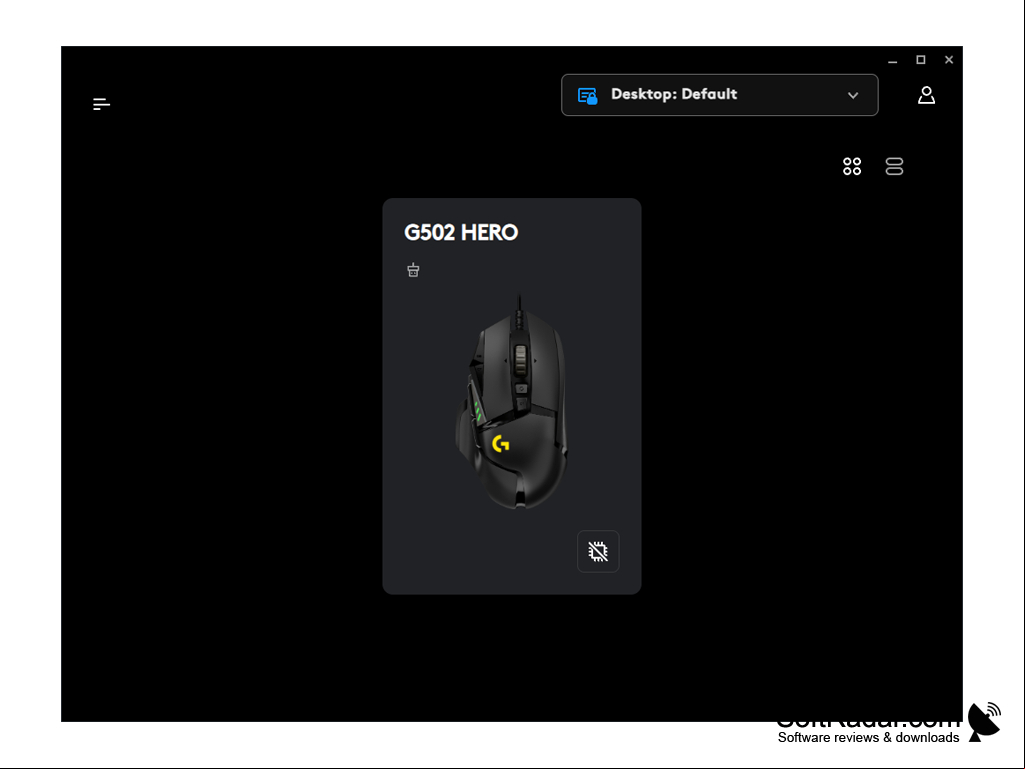Click the onboard memory mode chip icon
Screen dimensions: 1025x769
tap(598, 551)
